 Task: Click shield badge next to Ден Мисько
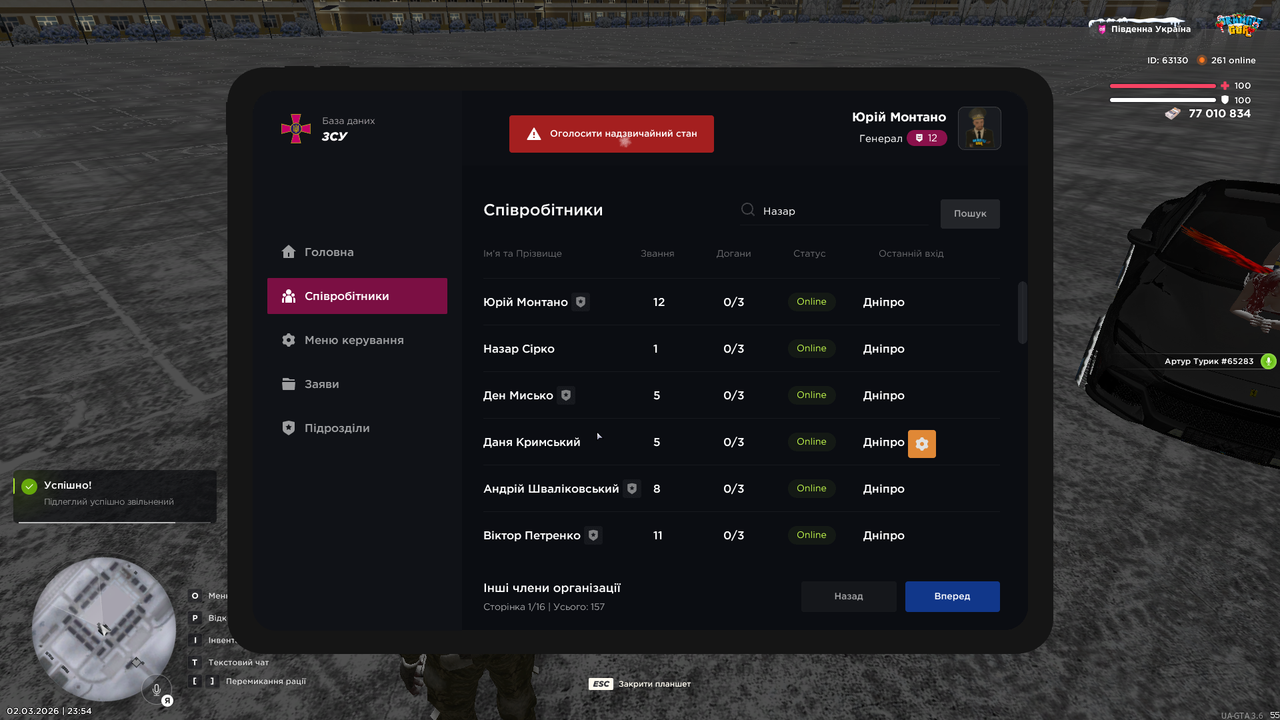pyautogui.click(x=566, y=395)
